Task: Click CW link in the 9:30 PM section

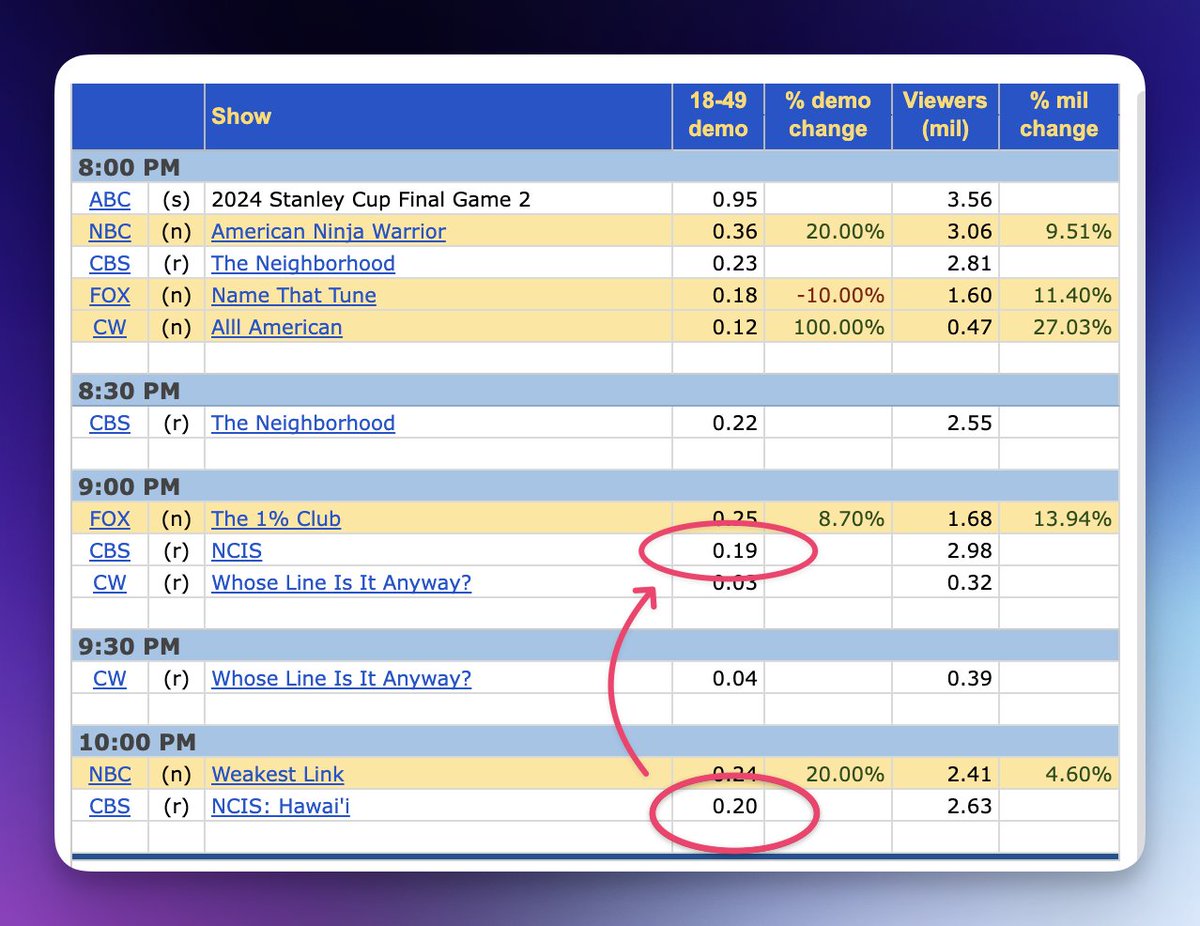Action: (x=110, y=679)
